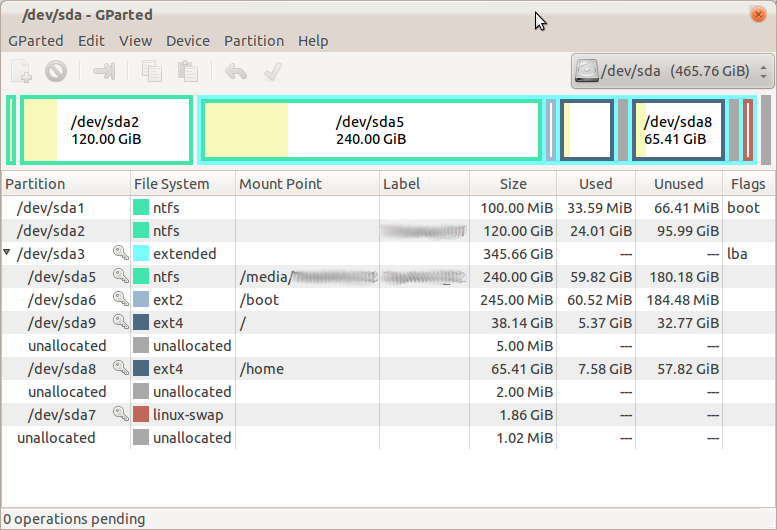777x530 pixels.
Task: Click the Apply all operations checkmark
Action: tap(270, 71)
